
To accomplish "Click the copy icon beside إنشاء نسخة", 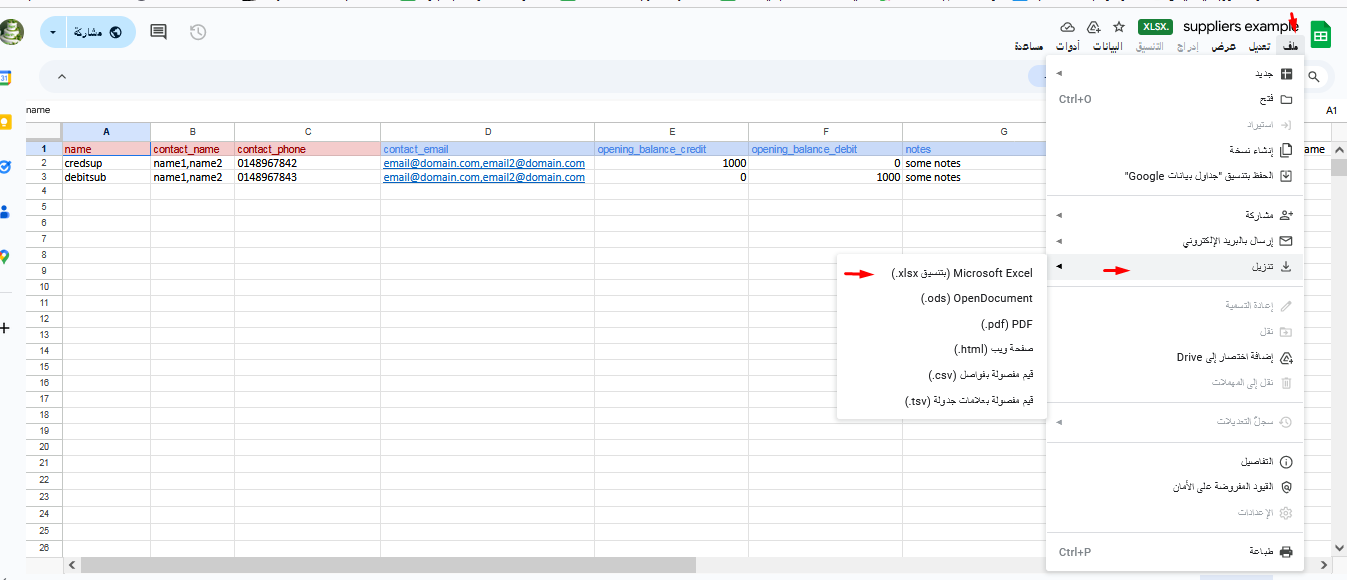I will [x=1286, y=150].
